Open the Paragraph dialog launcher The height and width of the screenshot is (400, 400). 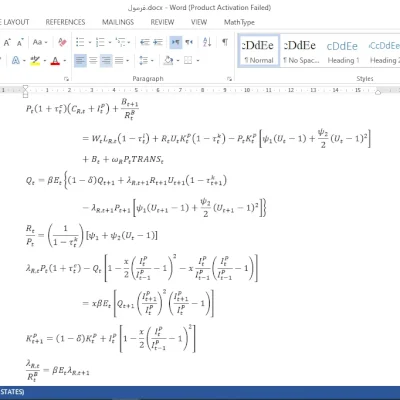click(x=229, y=79)
